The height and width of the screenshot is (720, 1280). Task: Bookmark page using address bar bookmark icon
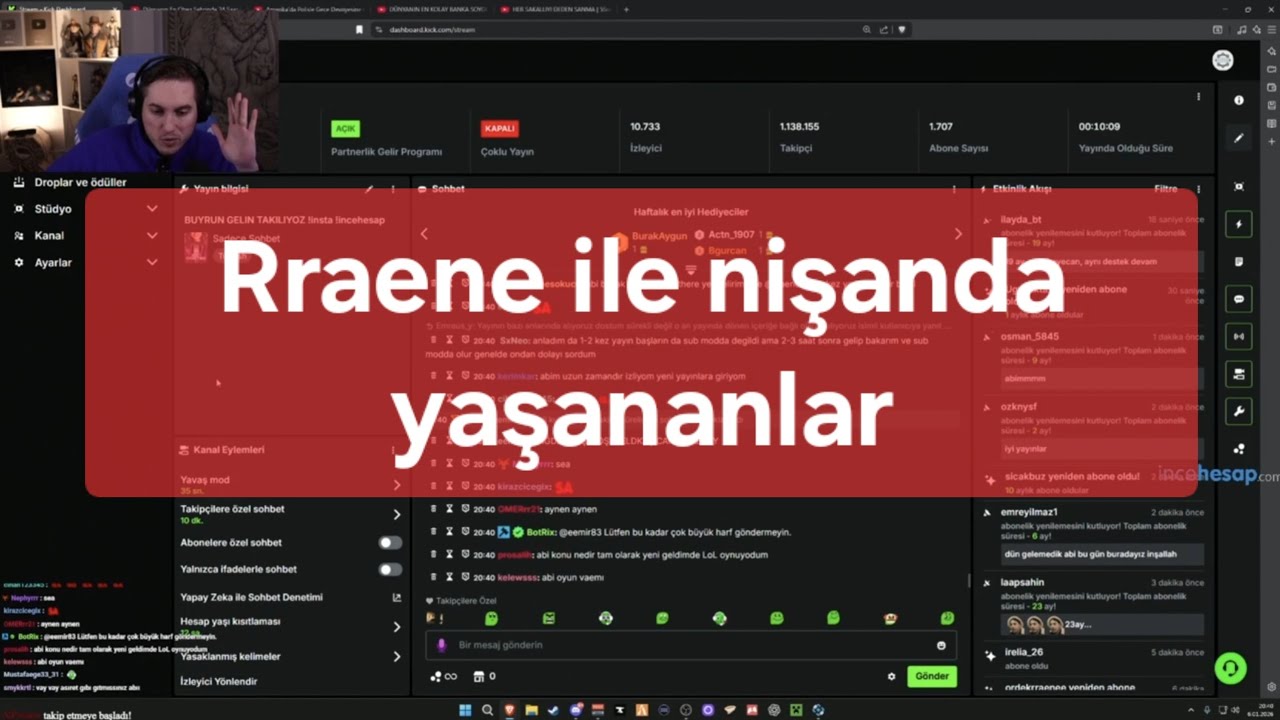[359, 30]
